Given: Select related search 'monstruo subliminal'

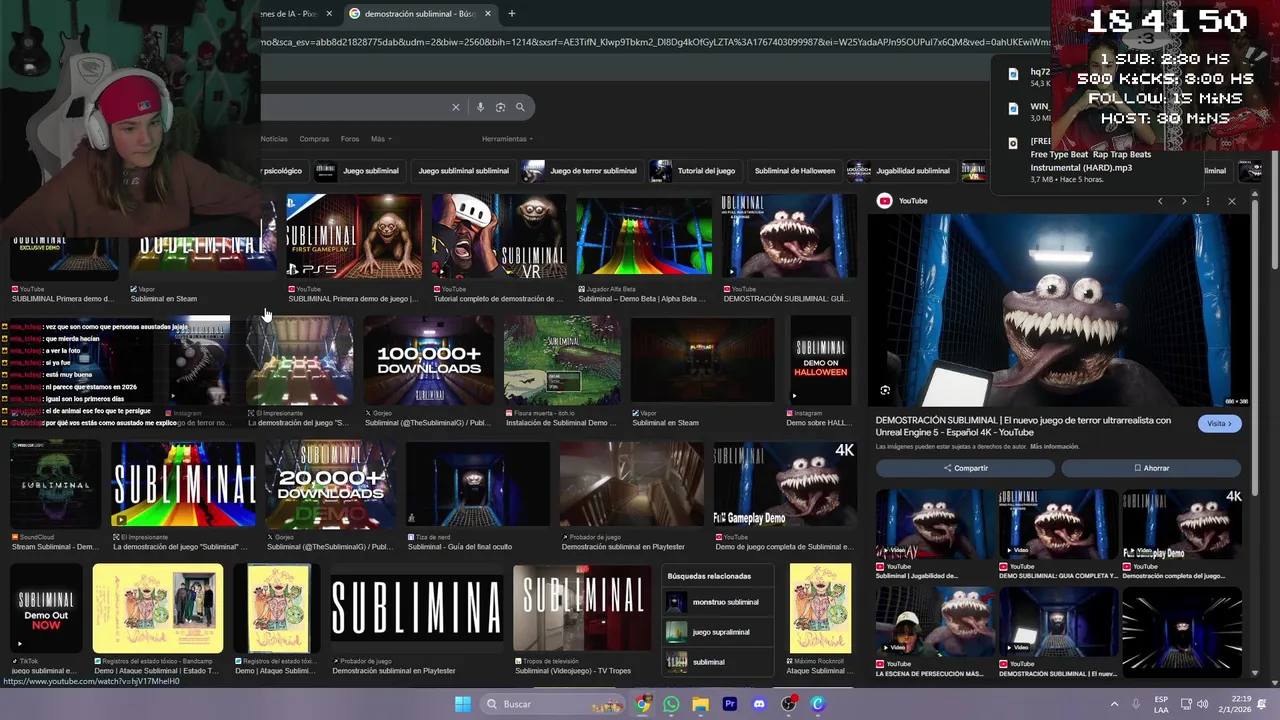Looking at the screenshot, I should 717,602.
